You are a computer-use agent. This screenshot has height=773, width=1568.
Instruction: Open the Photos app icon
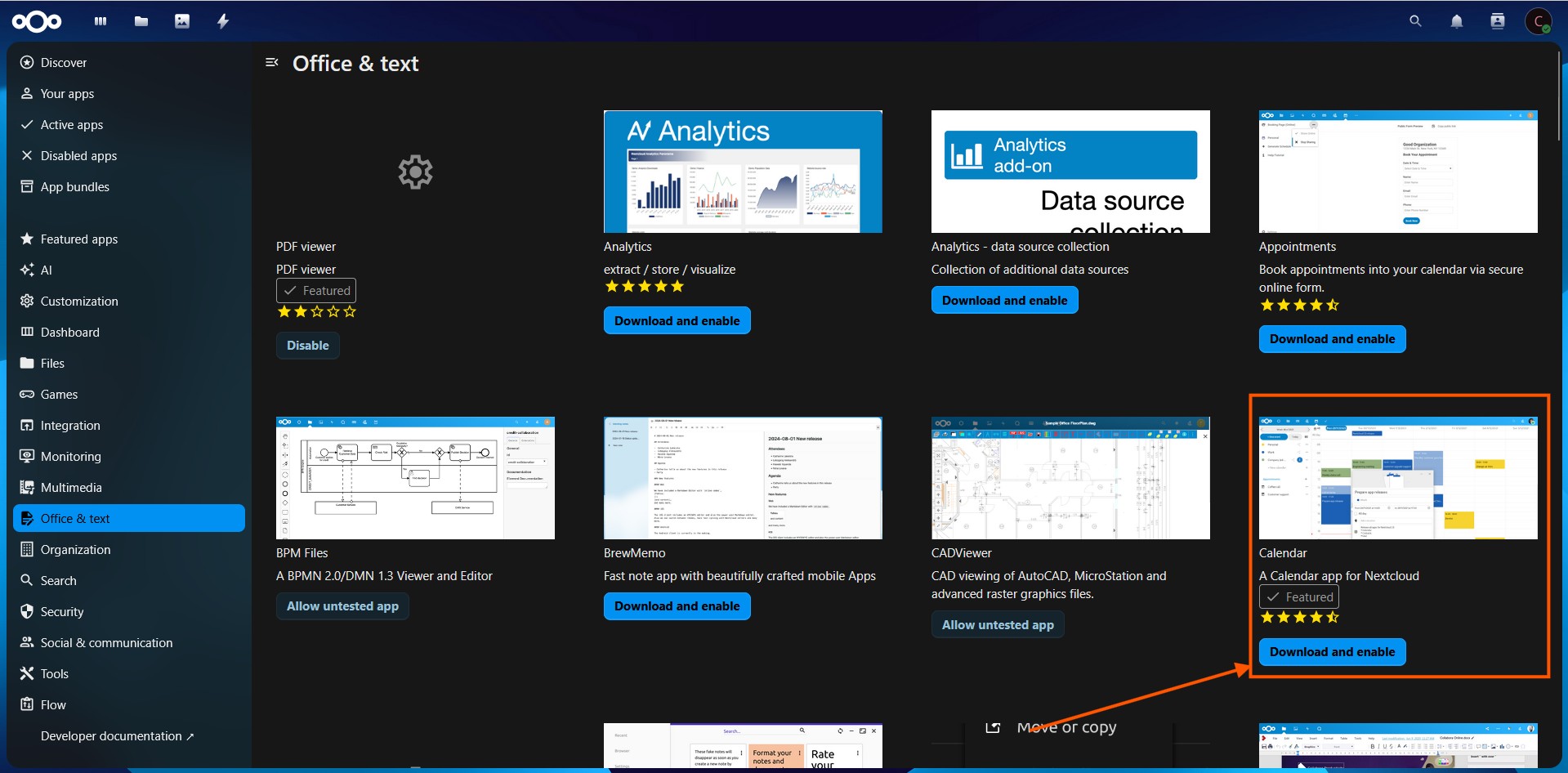click(x=182, y=21)
